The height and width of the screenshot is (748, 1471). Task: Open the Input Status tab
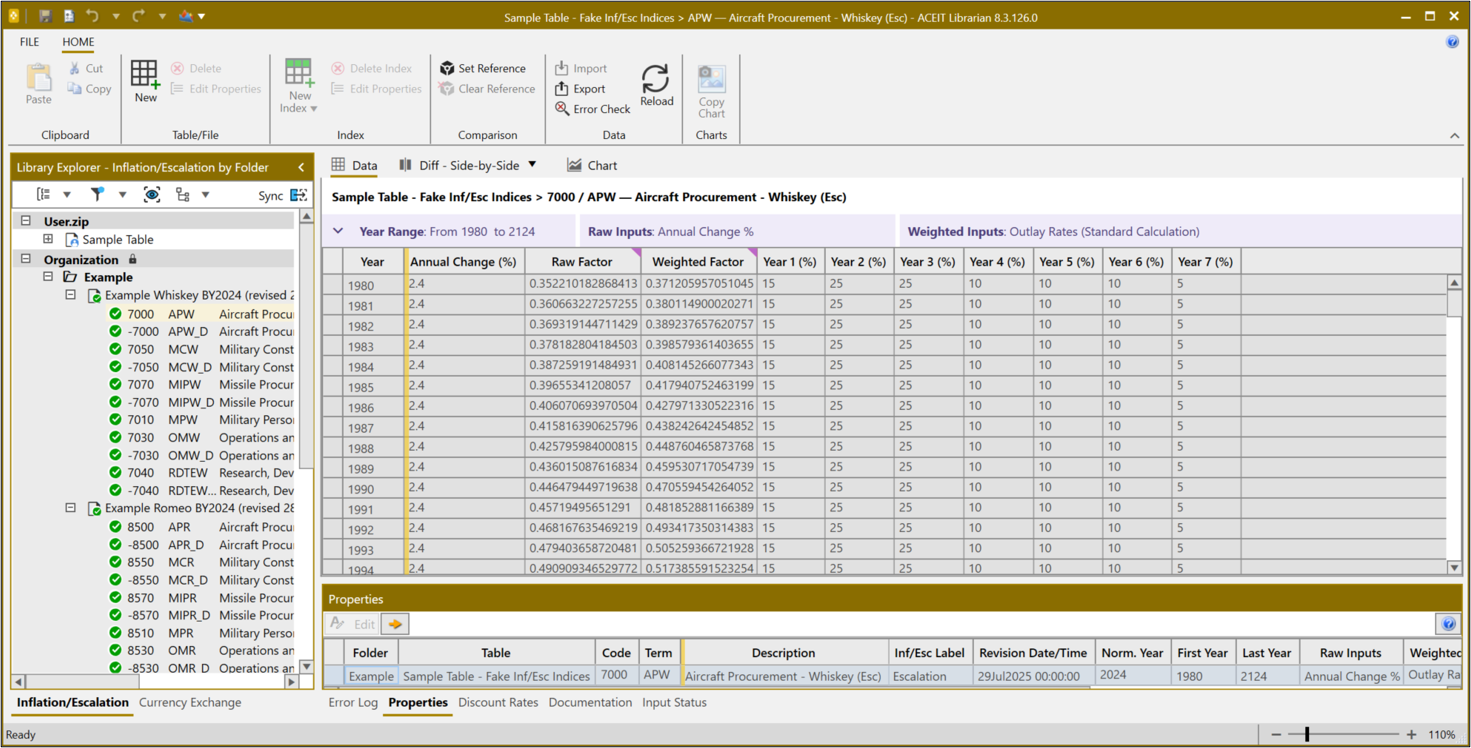674,702
